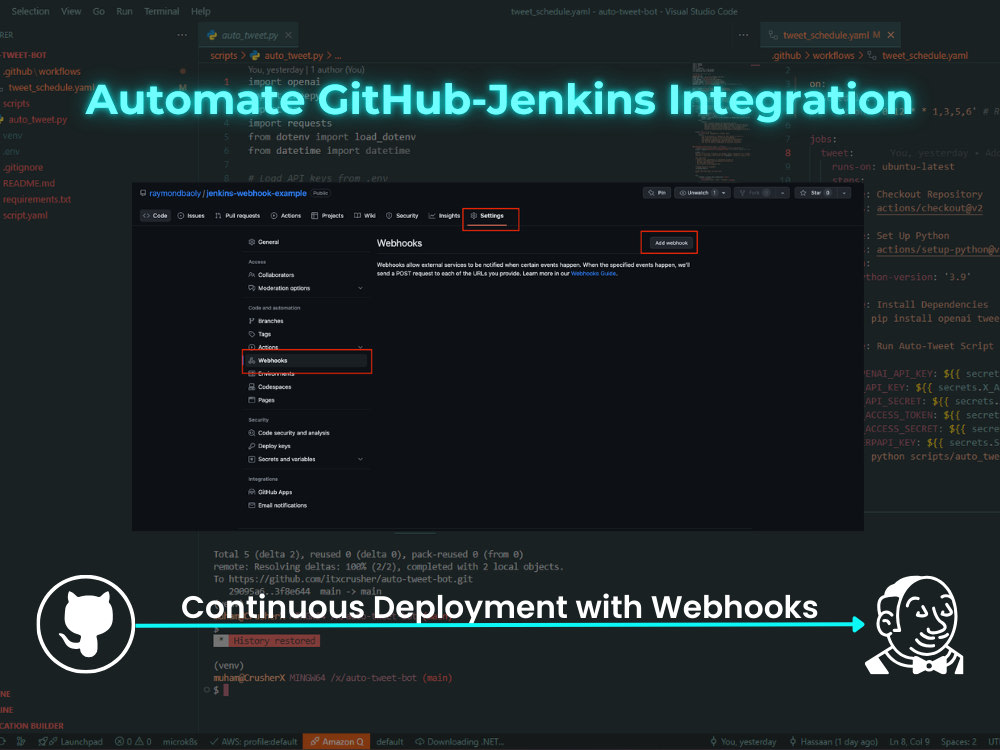Switch to the auto_tweet.py editor tab
This screenshot has height=750, width=1000.
(249, 35)
